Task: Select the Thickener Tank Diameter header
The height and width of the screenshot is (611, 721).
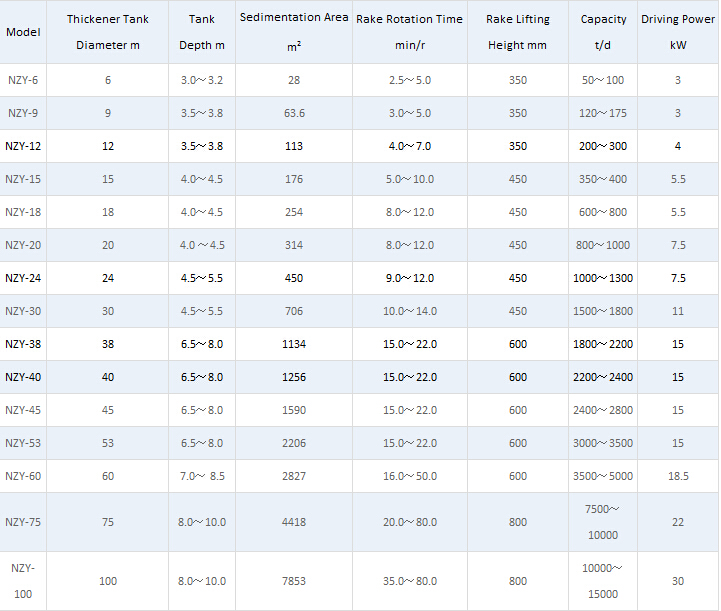Action: click(107, 32)
